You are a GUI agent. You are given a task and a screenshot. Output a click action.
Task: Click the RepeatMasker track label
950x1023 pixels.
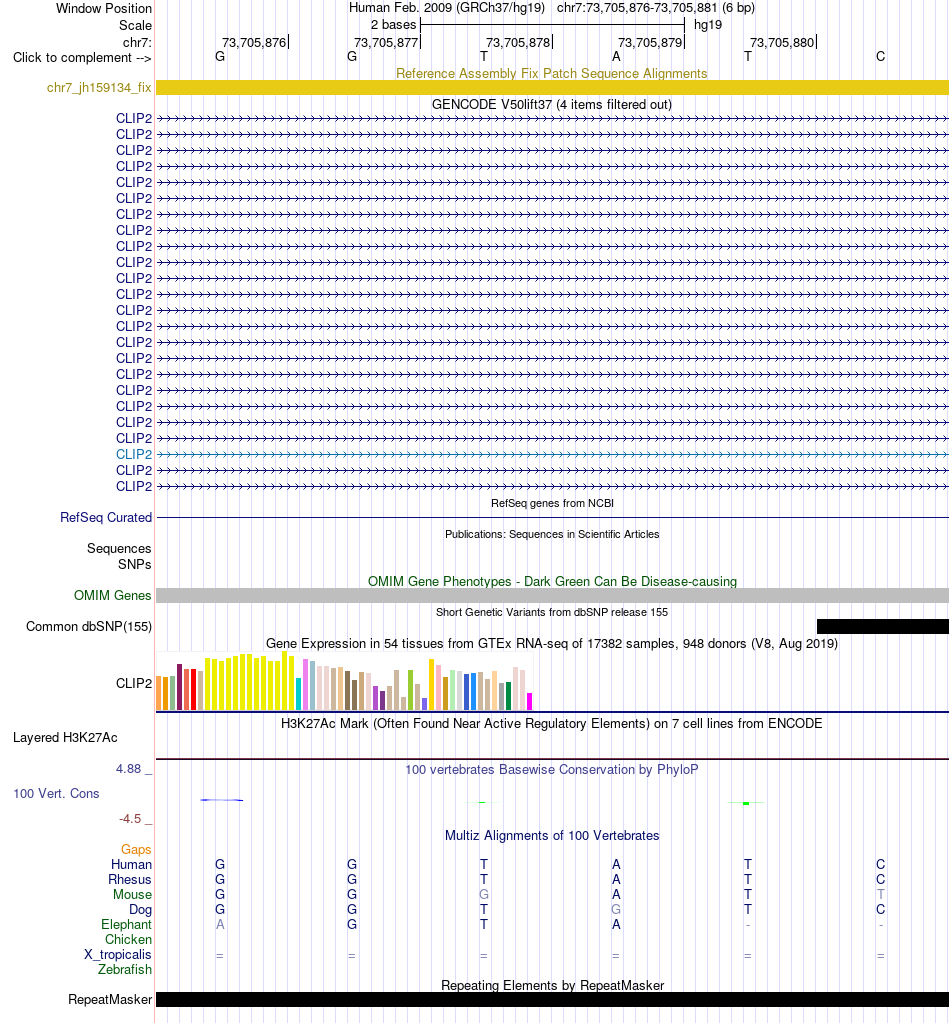110,1000
